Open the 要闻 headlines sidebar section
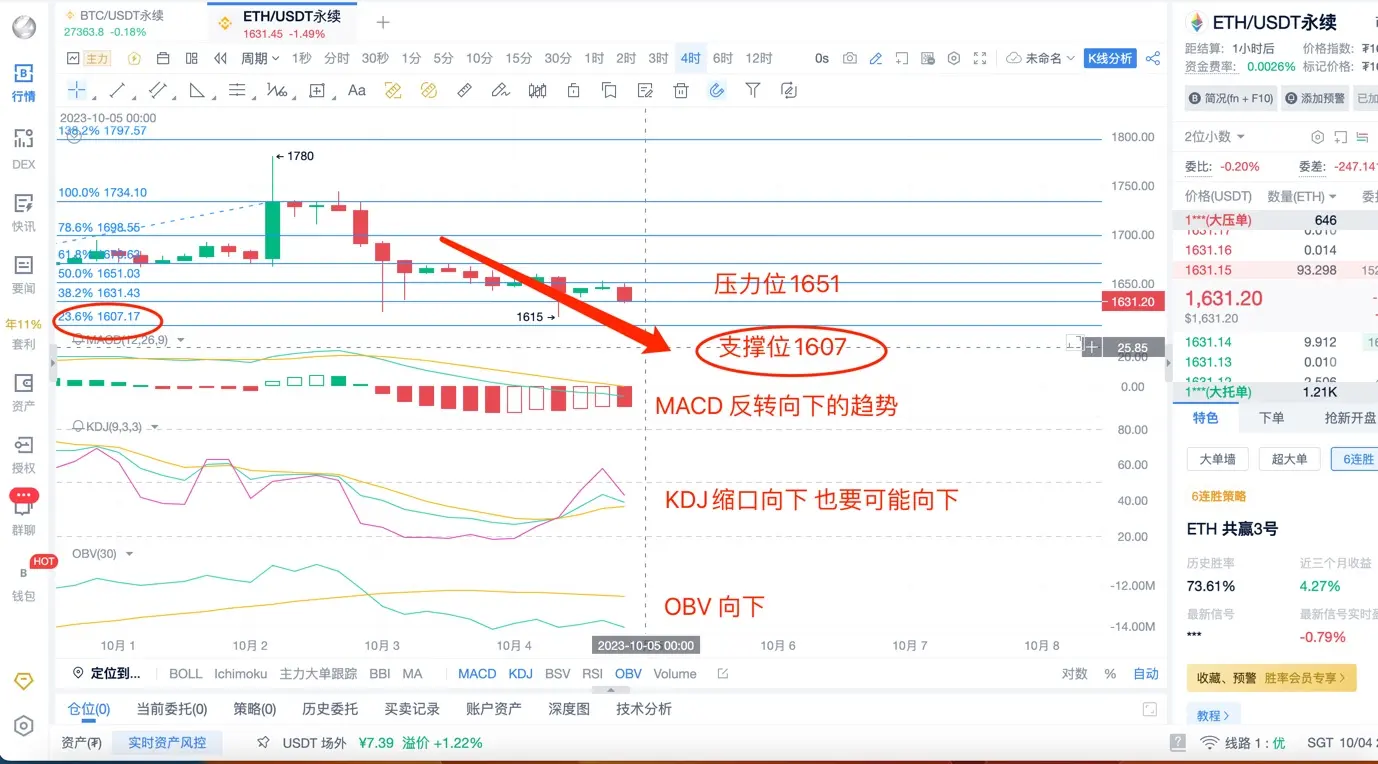 click(24, 275)
